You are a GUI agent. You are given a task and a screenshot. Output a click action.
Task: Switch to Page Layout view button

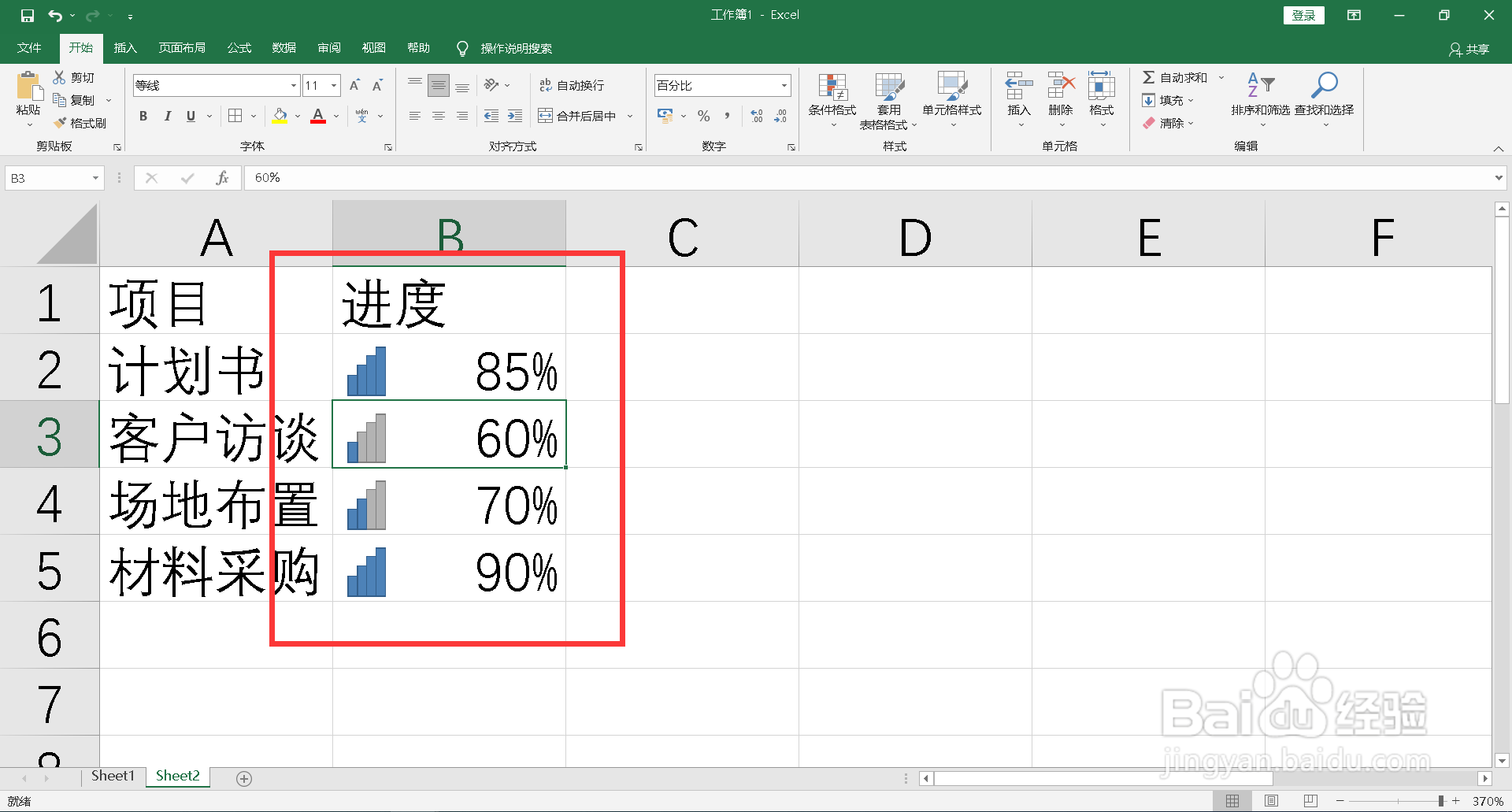tap(1271, 801)
